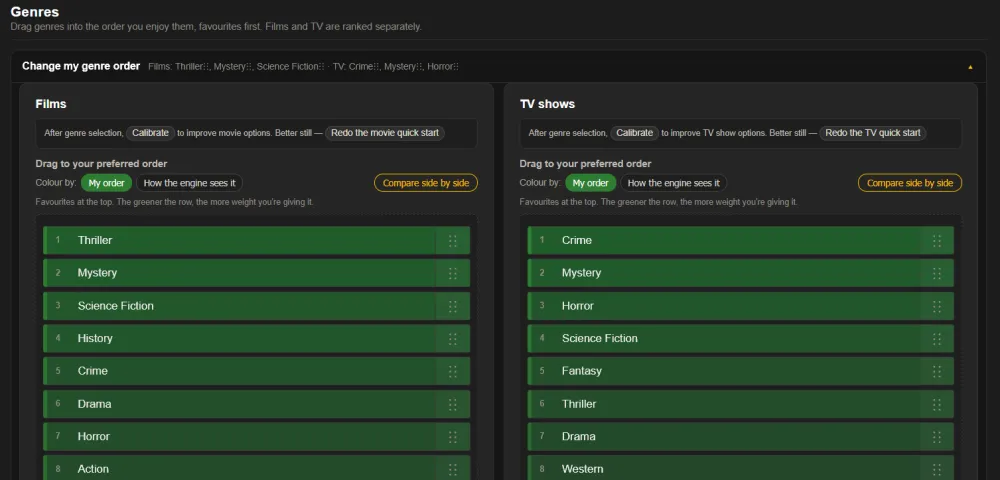Grab the drag handle on TV Thriller row
The height and width of the screenshot is (480, 1000).
click(937, 404)
